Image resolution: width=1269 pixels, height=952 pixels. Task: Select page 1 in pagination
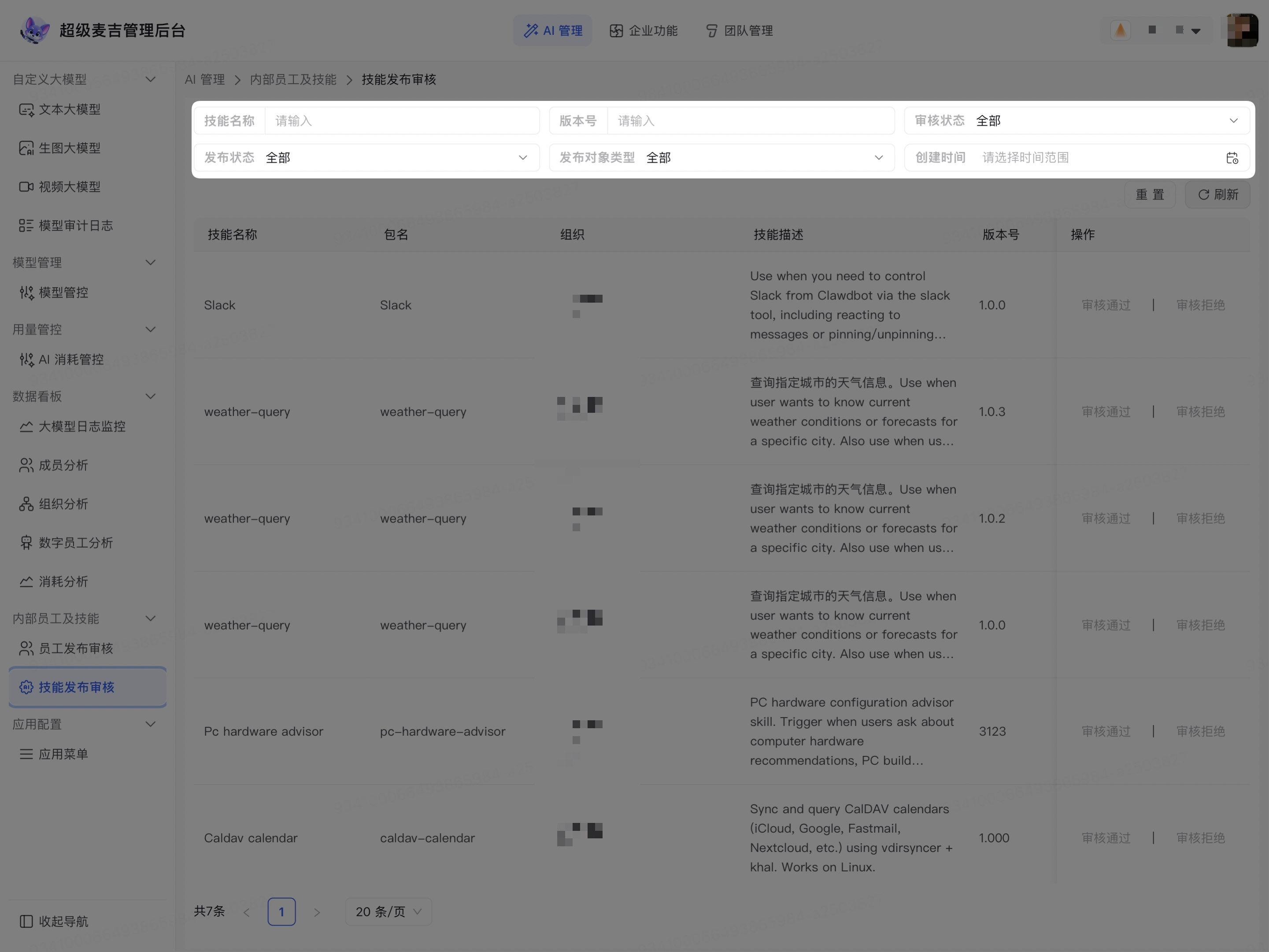281,911
